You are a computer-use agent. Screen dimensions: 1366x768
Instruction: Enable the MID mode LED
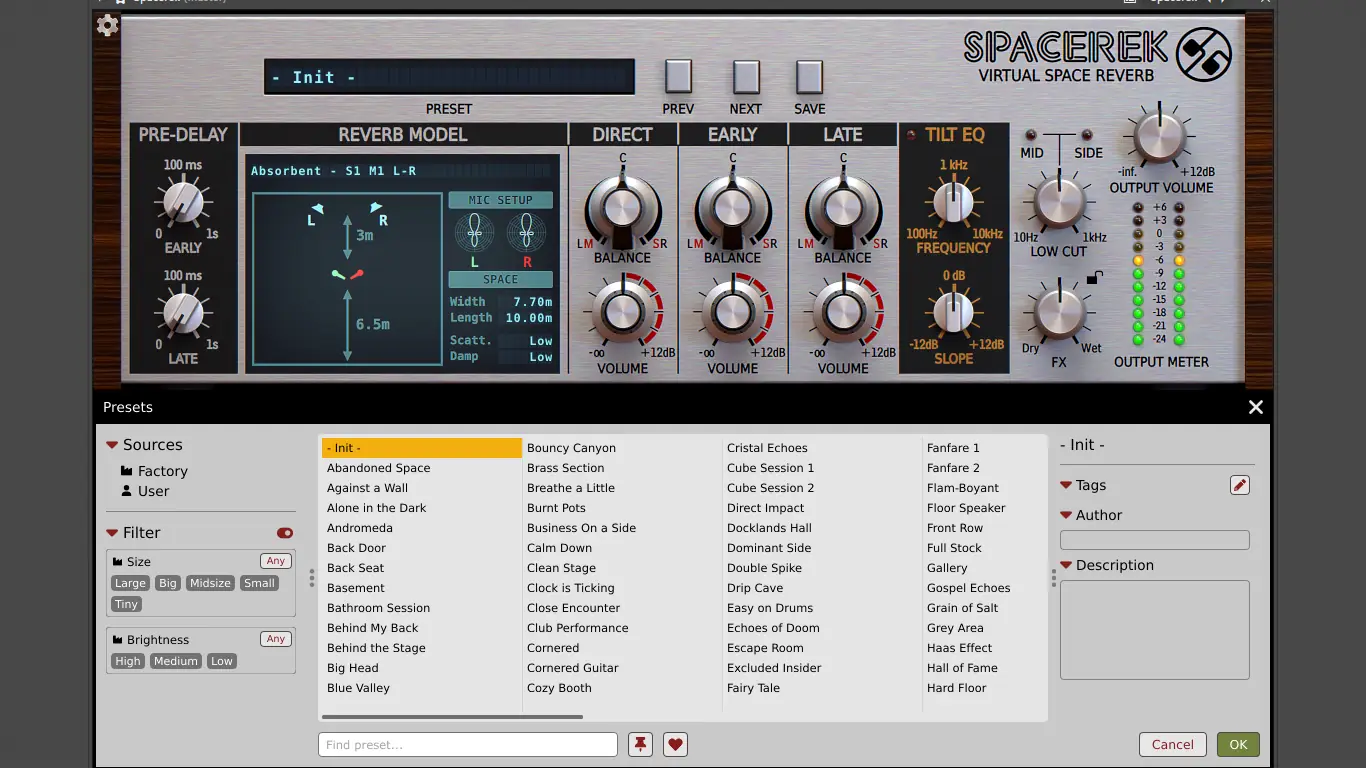(x=1032, y=135)
